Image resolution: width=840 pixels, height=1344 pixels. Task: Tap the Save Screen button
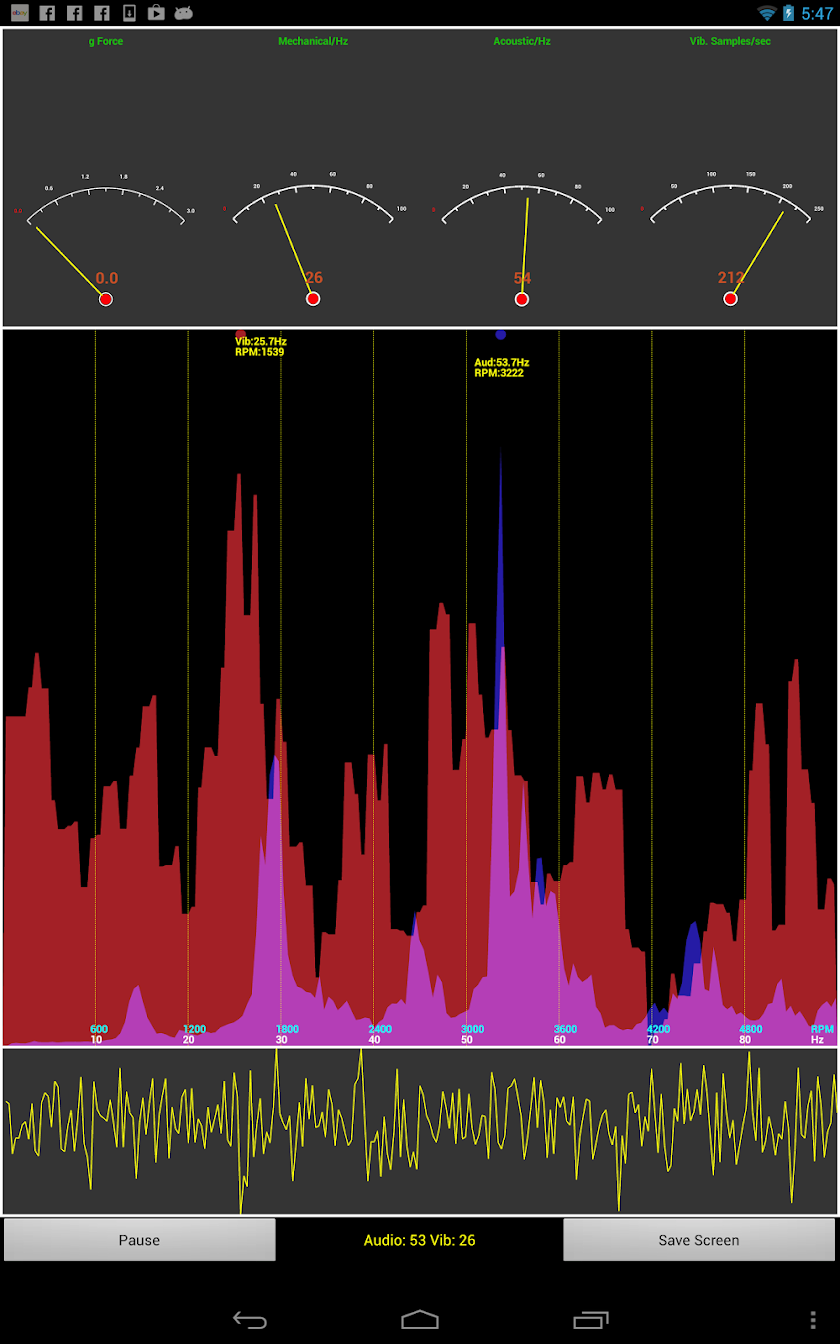(699, 1240)
